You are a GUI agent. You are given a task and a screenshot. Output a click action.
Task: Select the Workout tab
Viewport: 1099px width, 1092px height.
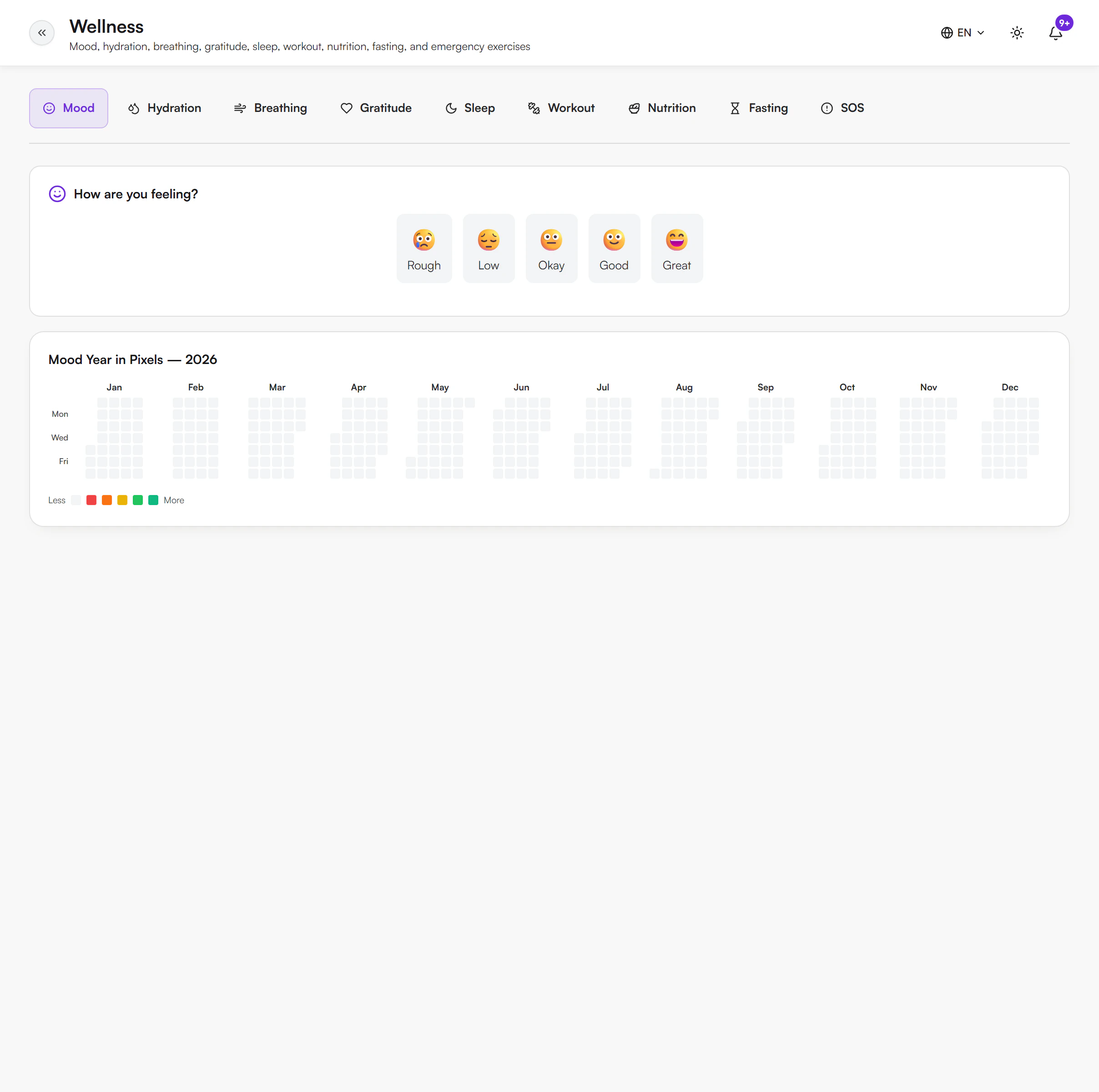coord(561,108)
